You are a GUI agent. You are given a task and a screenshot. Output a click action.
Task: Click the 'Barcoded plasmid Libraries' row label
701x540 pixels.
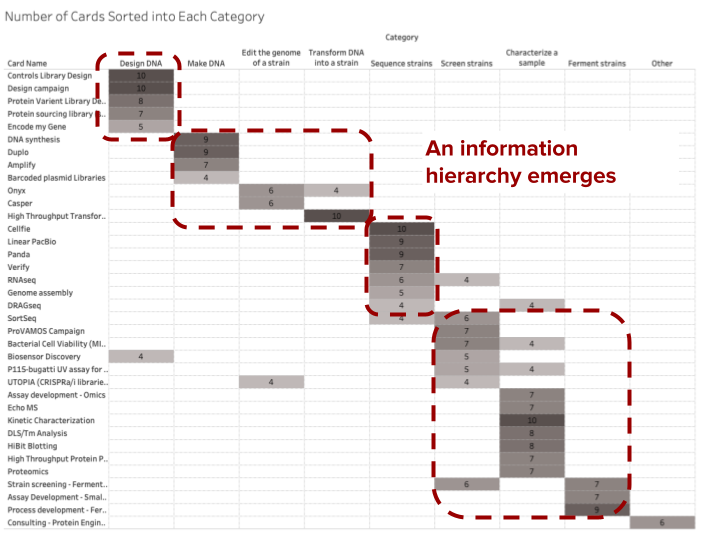coord(56,177)
